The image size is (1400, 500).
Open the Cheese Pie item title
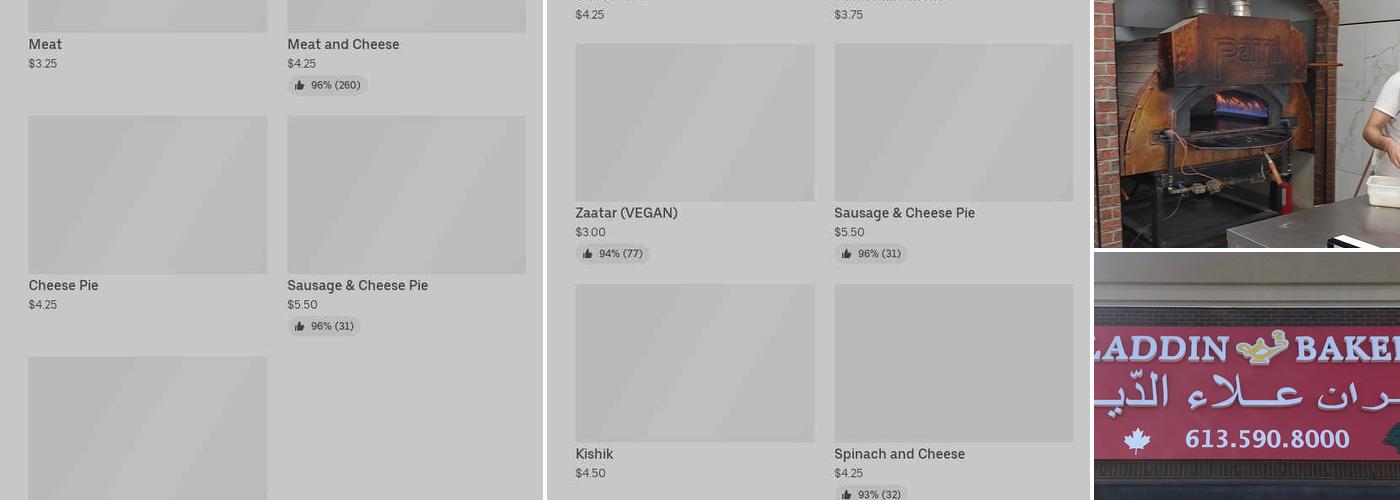[x=63, y=285]
